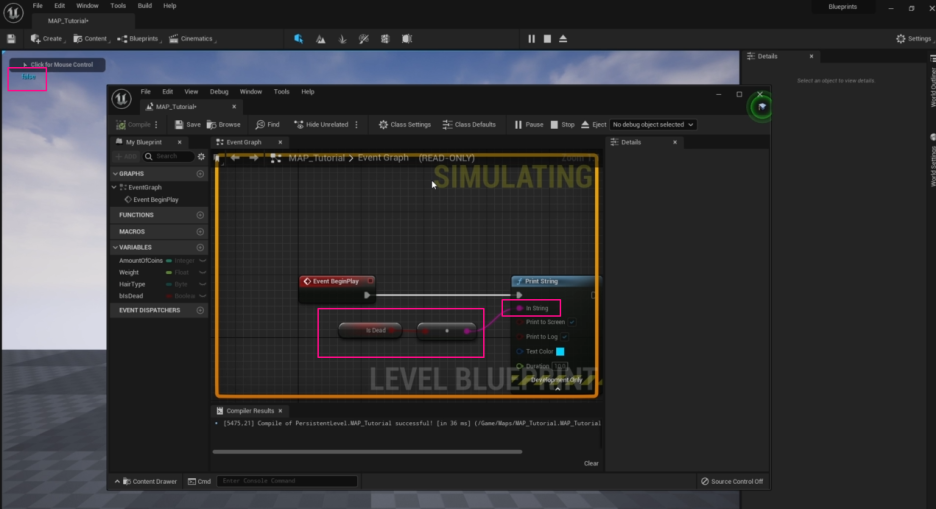This screenshot has width=936, height=509.
Task: Select the fracture mode icon in the main toolbar
Action: point(385,39)
